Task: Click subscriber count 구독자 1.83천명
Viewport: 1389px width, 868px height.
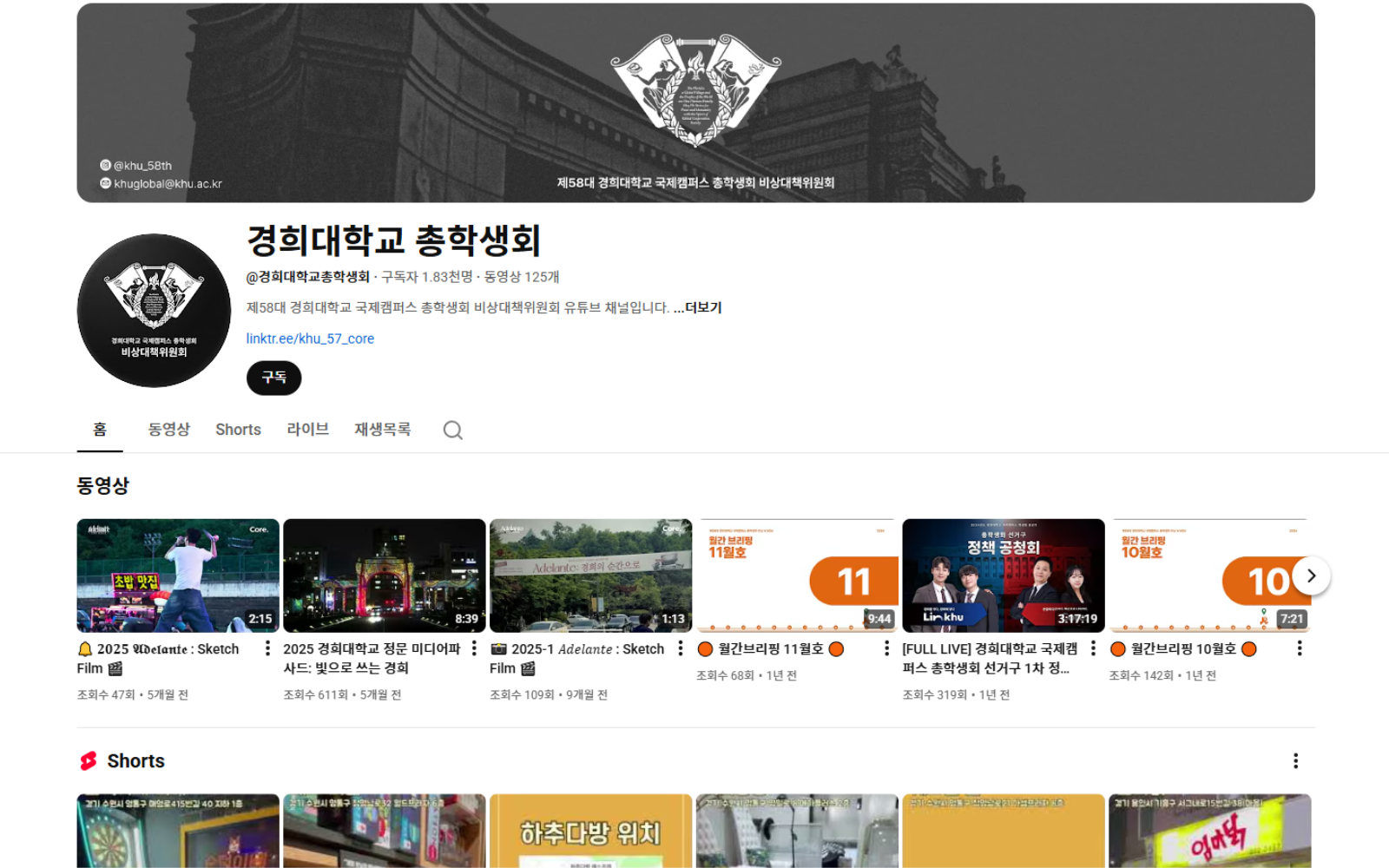Action: pyautogui.click(x=427, y=277)
